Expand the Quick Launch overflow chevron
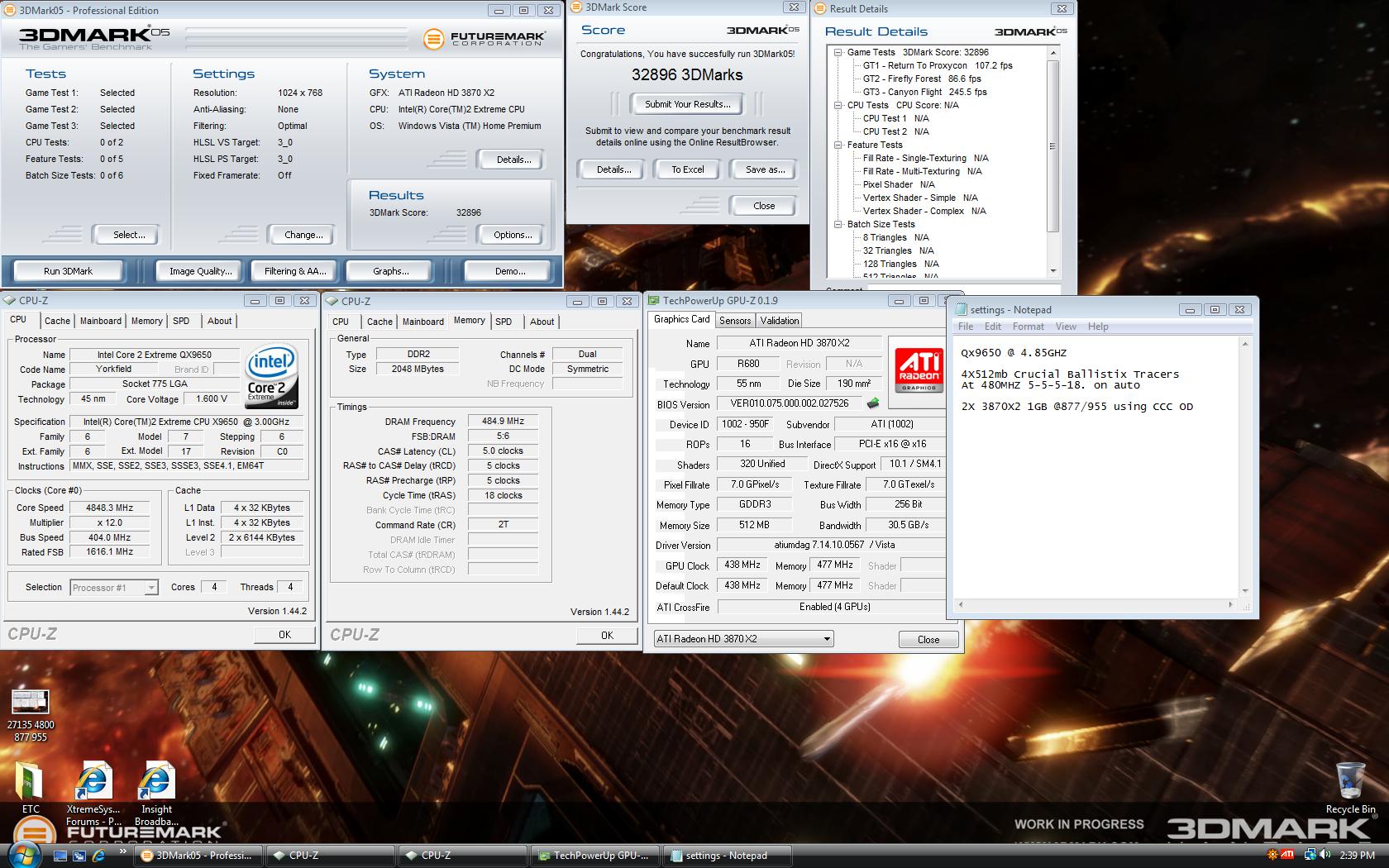Viewport: 1389px width, 868px height. [123, 851]
